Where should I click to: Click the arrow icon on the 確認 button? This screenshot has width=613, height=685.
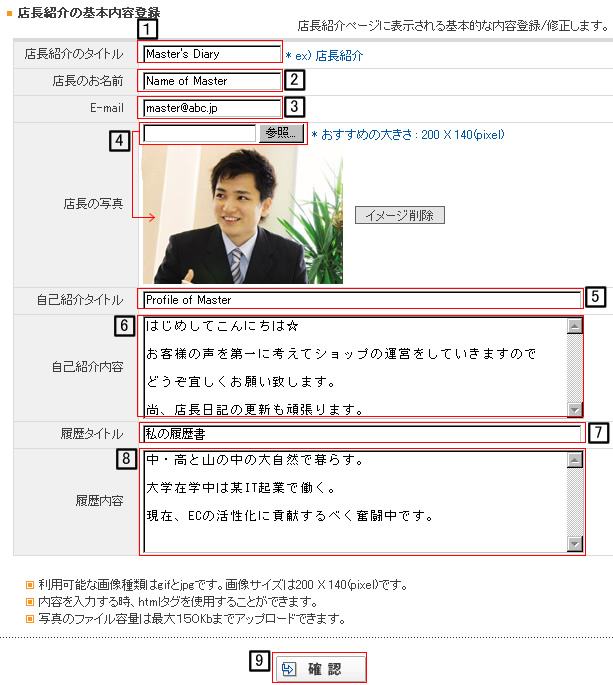[289, 669]
